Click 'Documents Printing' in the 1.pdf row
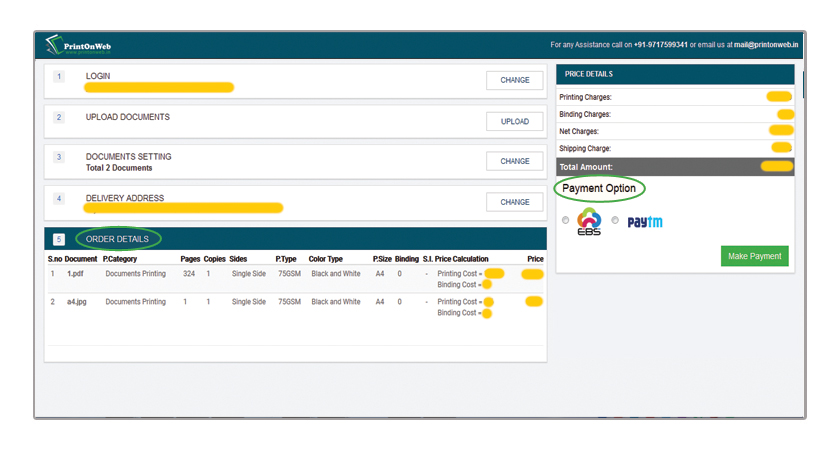Image resolution: width=840 pixels, height=450 pixels. (x=136, y=274)
